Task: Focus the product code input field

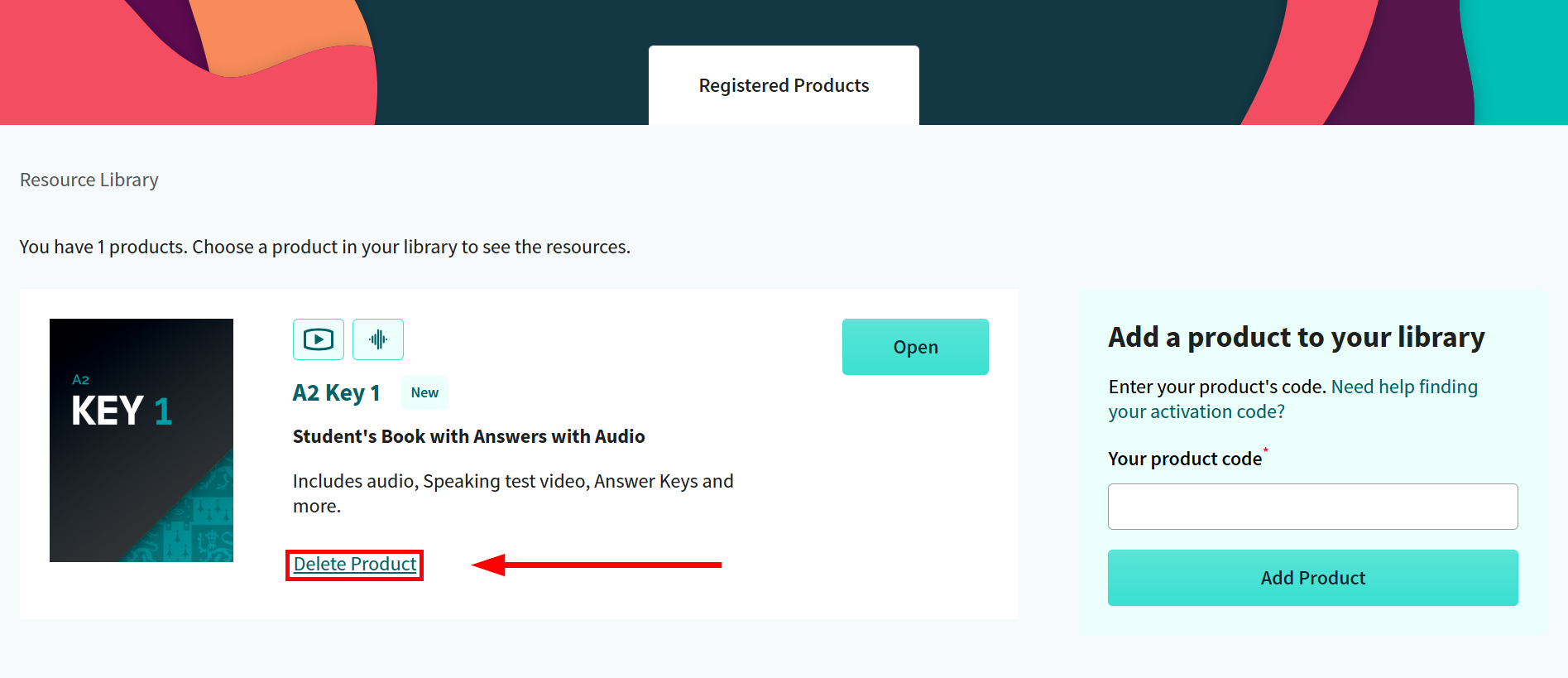Action: click(1312, 507)
